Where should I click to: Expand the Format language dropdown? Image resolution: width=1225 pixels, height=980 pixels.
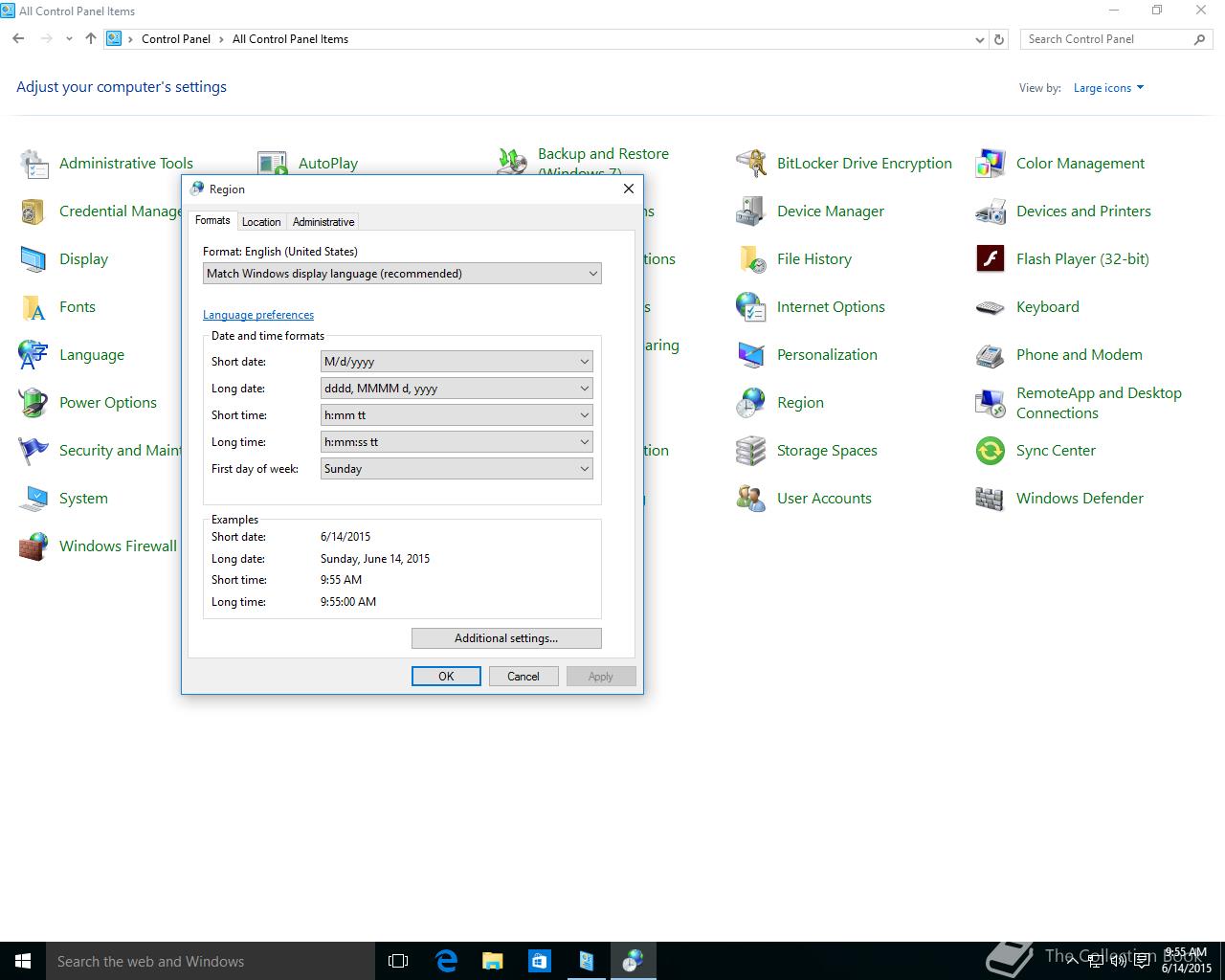point(402,274)
